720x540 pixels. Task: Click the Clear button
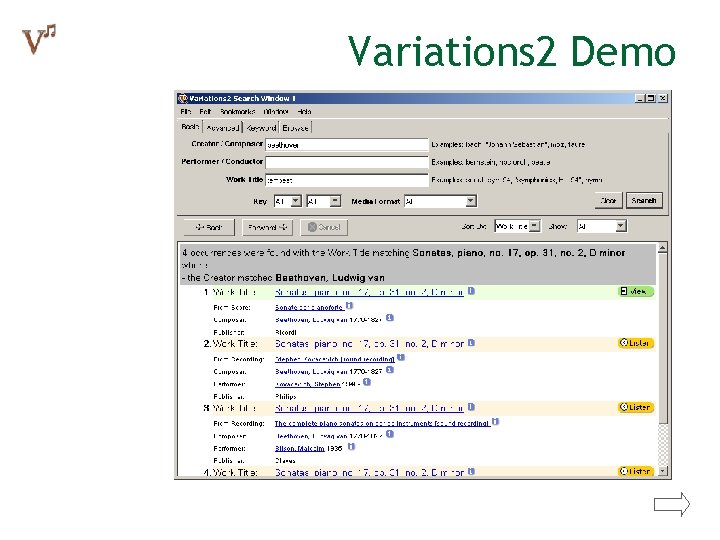[608, 201]
